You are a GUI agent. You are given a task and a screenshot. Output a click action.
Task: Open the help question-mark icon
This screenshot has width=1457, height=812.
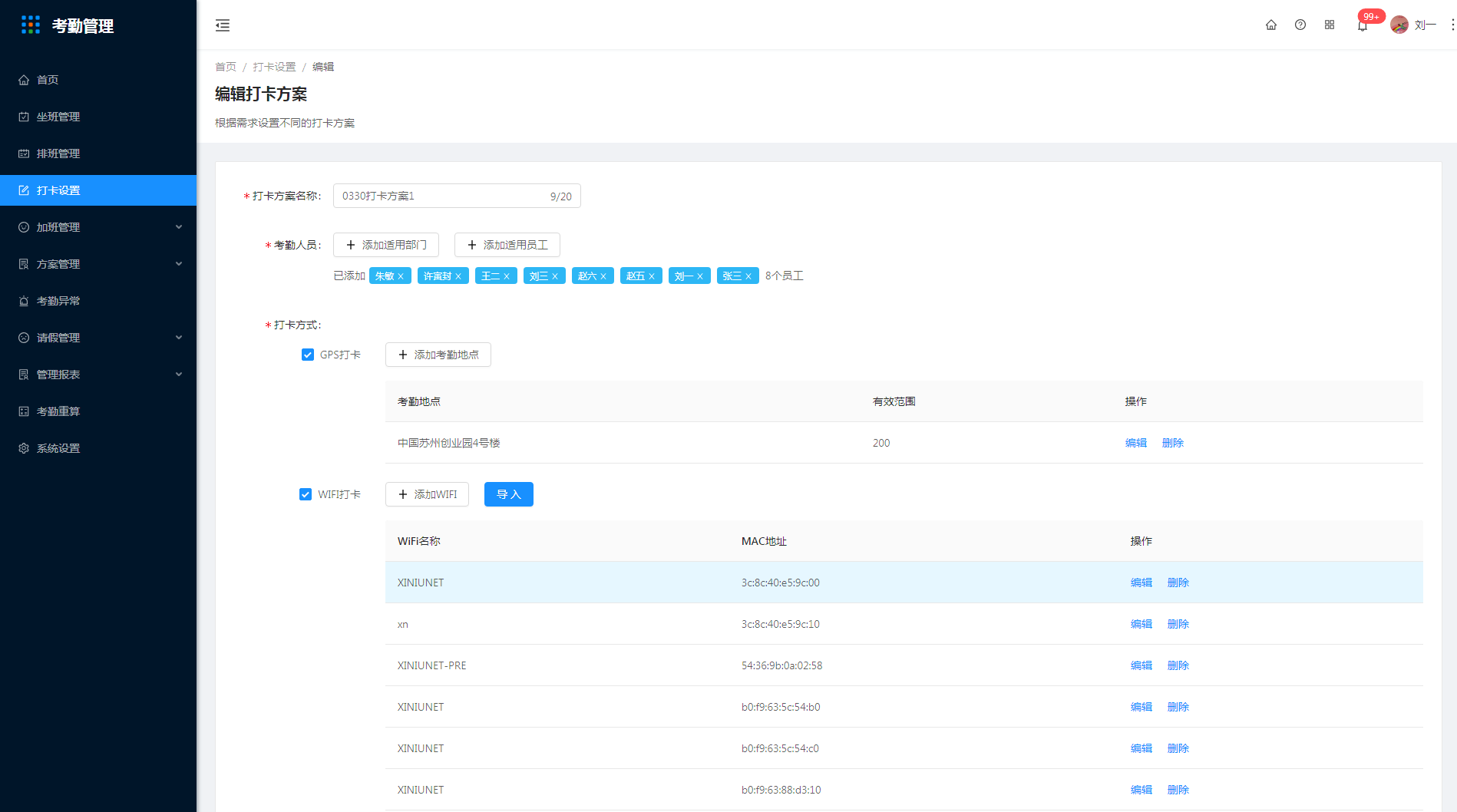(1300, 25)
